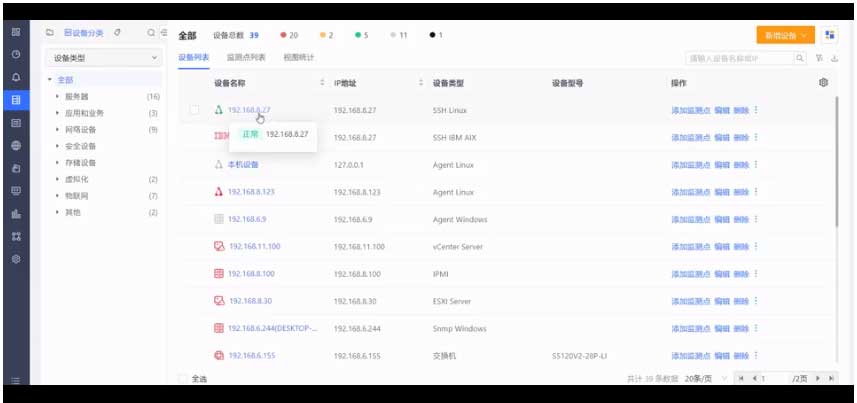This screenshot has height=403, width=857.
Task: Collapse the 全部 tree node
Action: tap(50, 80)
